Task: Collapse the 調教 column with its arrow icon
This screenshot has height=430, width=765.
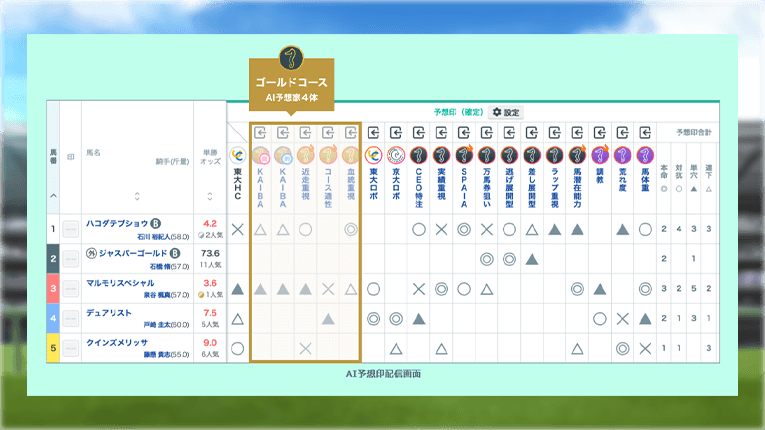Action: pyautogui.click(x=600, y=132)
